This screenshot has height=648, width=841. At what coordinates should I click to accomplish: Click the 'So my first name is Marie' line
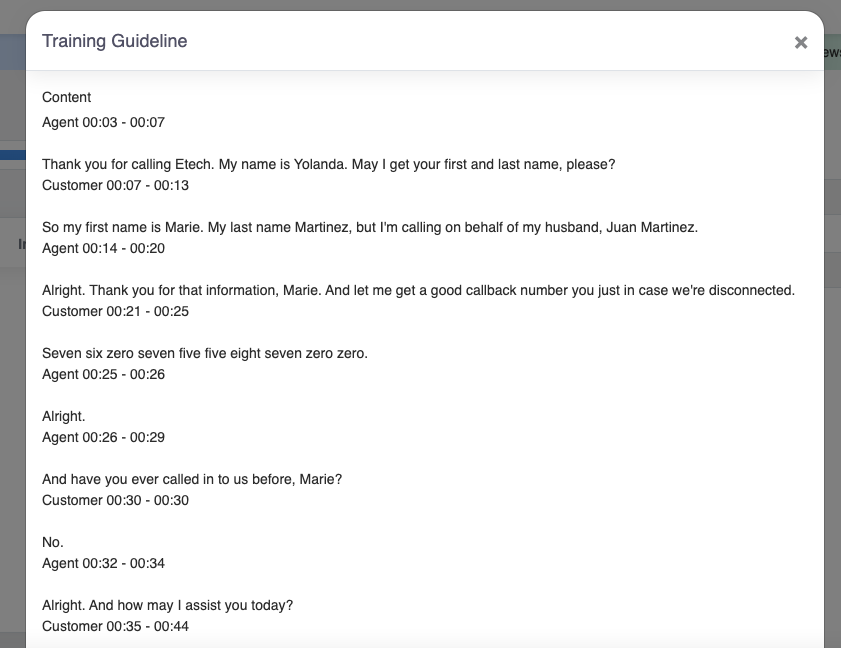[369, 227]
